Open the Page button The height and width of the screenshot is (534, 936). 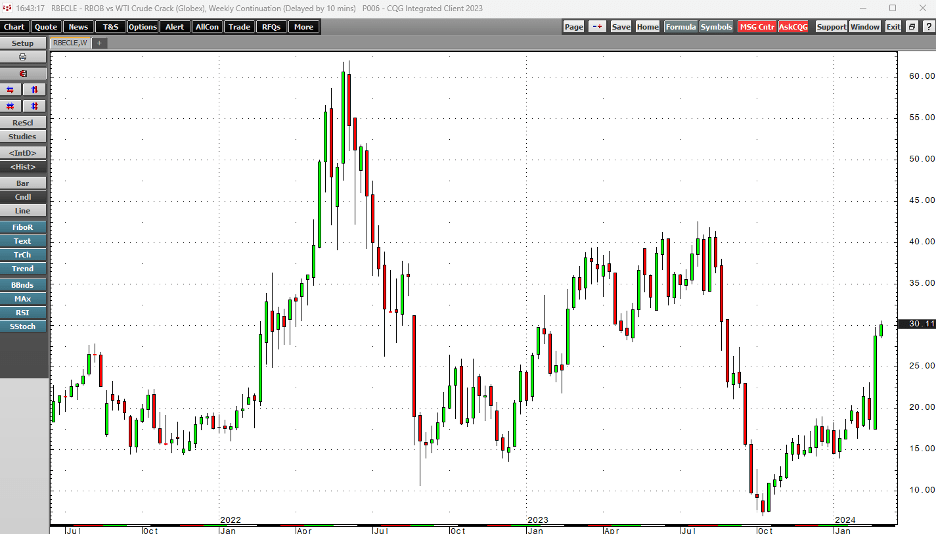[574, 27]
